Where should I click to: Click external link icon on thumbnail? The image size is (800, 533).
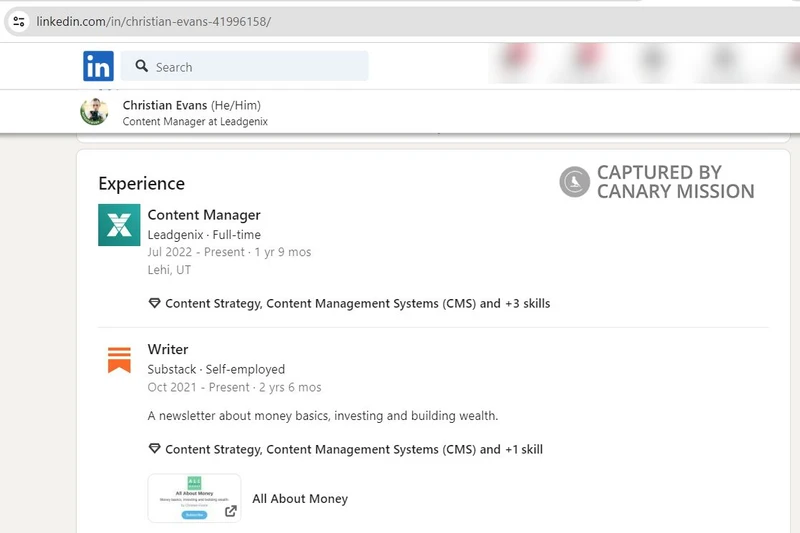(231, 511)
